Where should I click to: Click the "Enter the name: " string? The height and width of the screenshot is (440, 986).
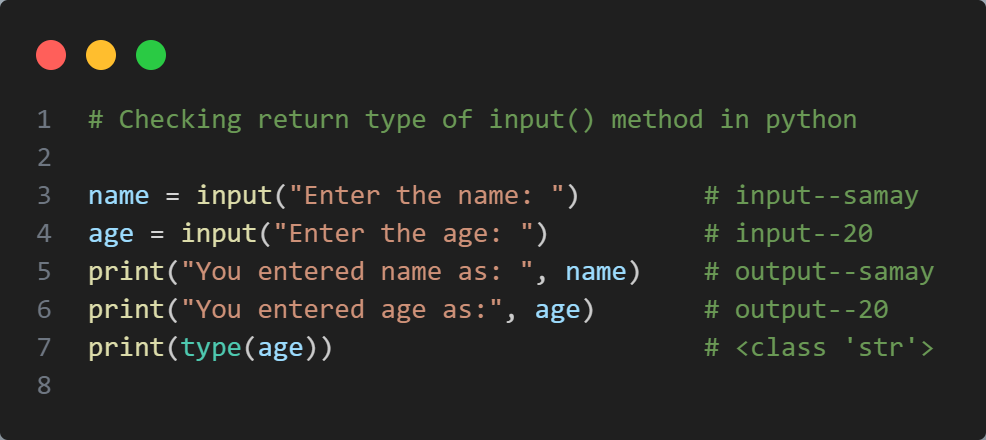pos(426,195)
